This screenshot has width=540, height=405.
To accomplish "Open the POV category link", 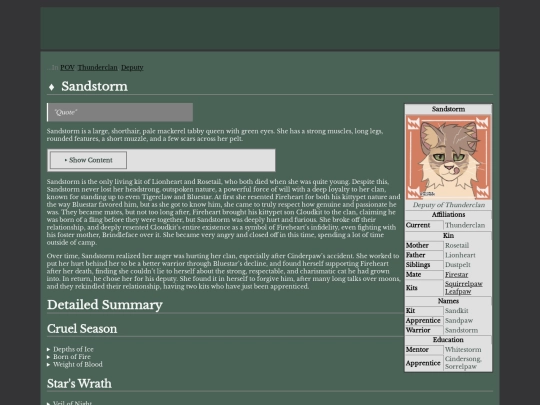I will pos(67,68).
